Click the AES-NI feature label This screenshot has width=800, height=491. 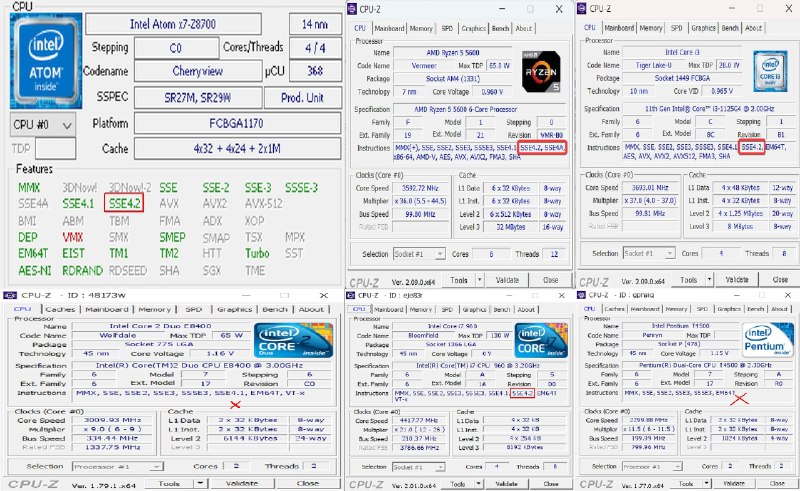35,271
